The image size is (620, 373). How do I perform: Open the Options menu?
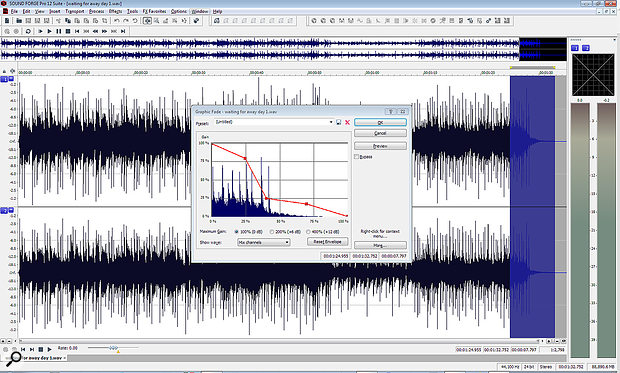[179, 11]
